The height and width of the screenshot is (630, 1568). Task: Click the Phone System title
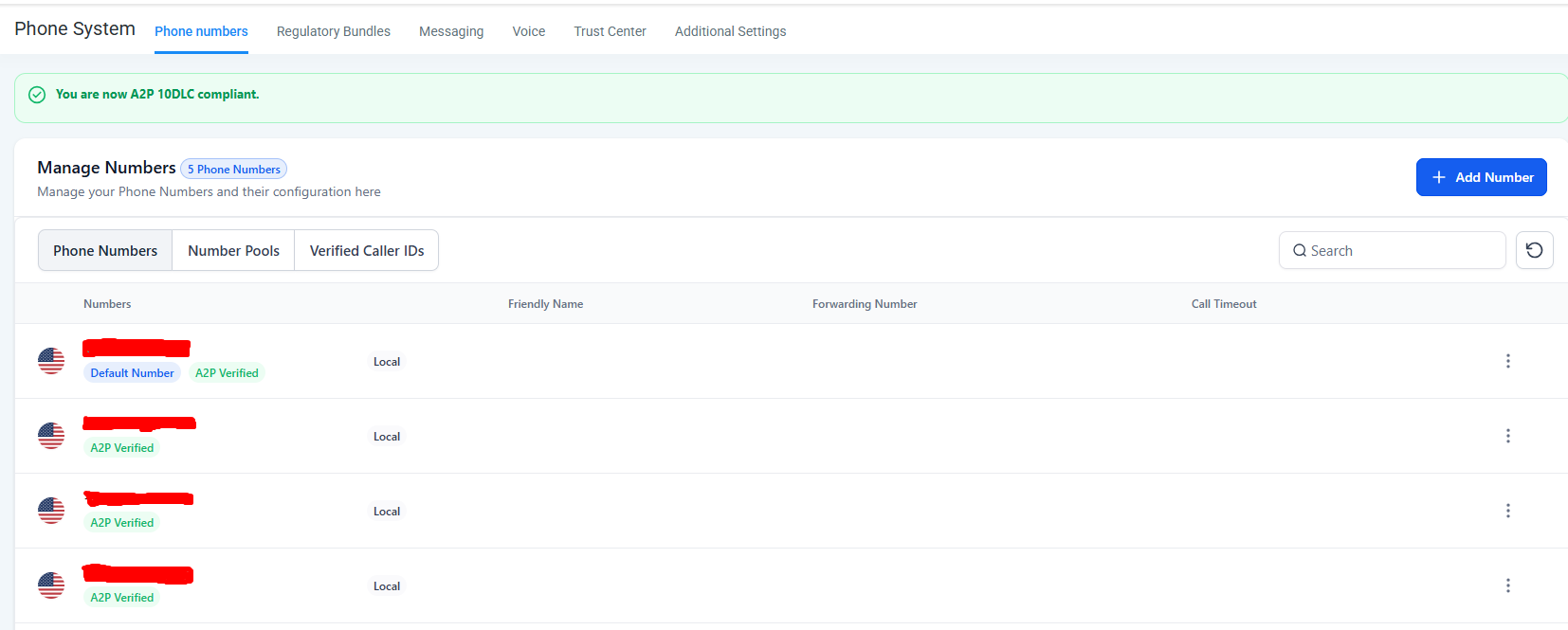[x=75, y=29]
